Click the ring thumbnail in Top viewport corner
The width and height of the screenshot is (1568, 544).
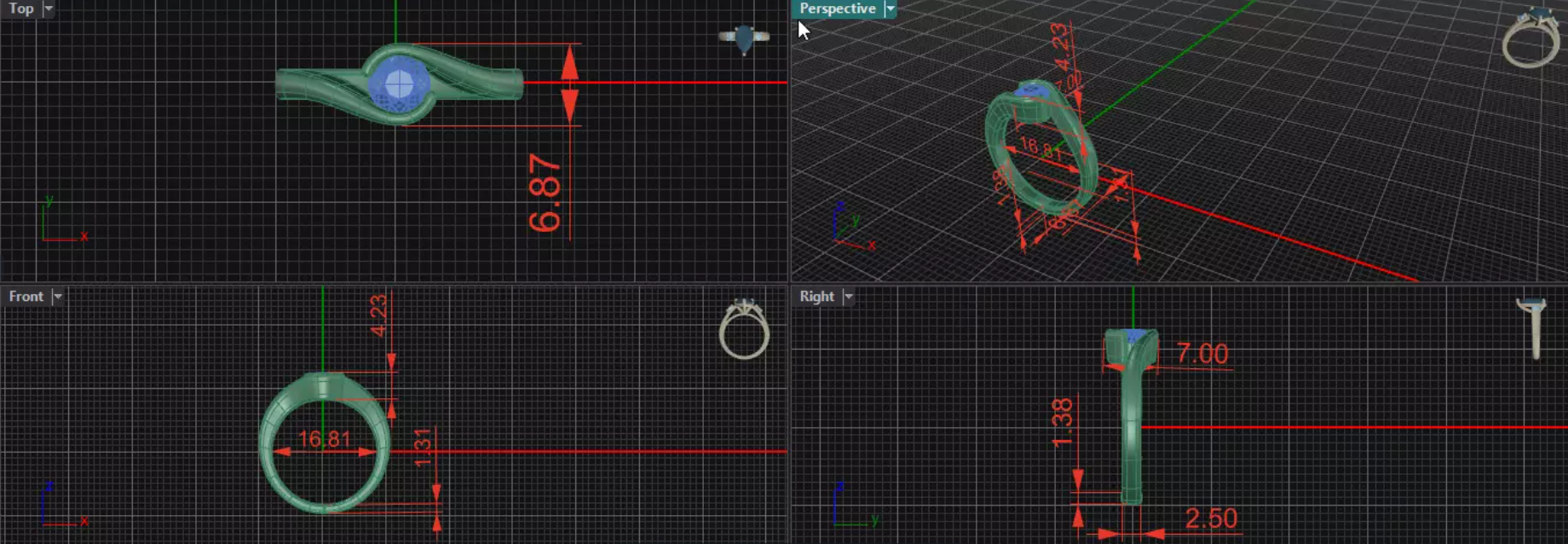tap(744, 38)
